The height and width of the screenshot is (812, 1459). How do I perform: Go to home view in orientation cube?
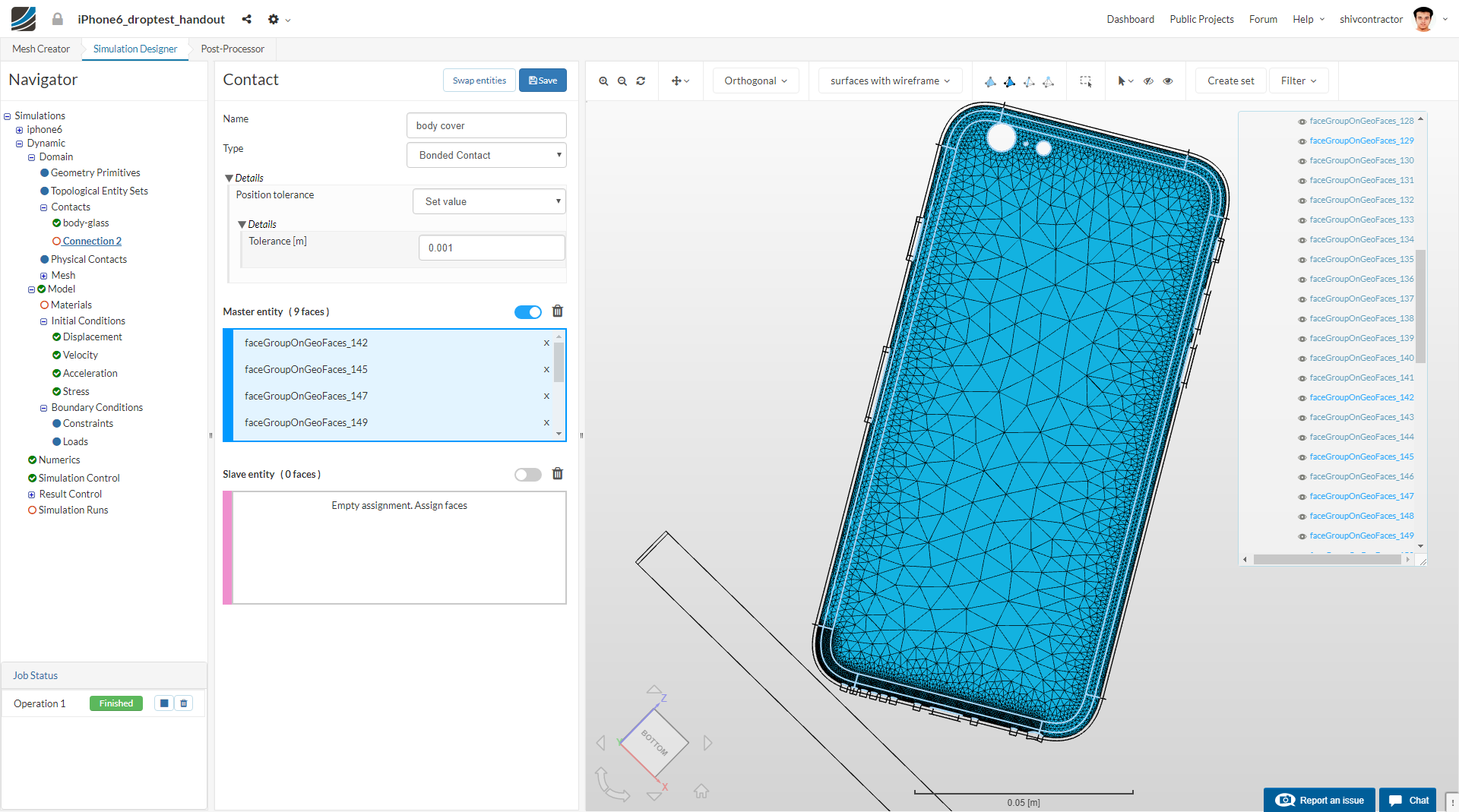pyautogui.click(x=701, y=791)
